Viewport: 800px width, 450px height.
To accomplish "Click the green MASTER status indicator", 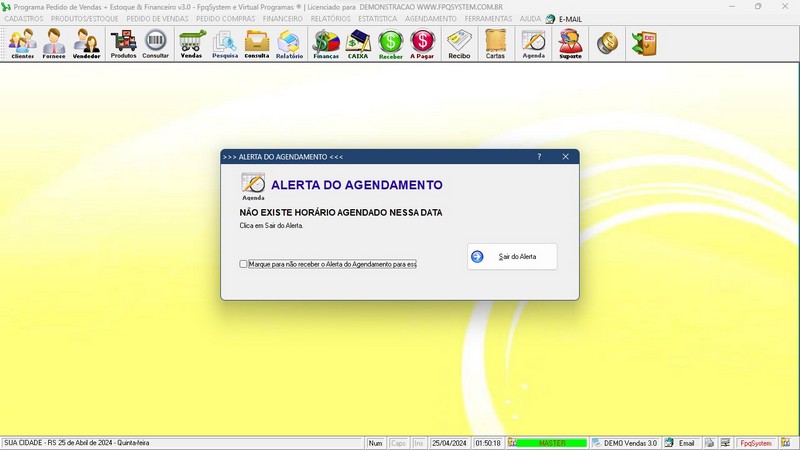I will click(552, 443).
